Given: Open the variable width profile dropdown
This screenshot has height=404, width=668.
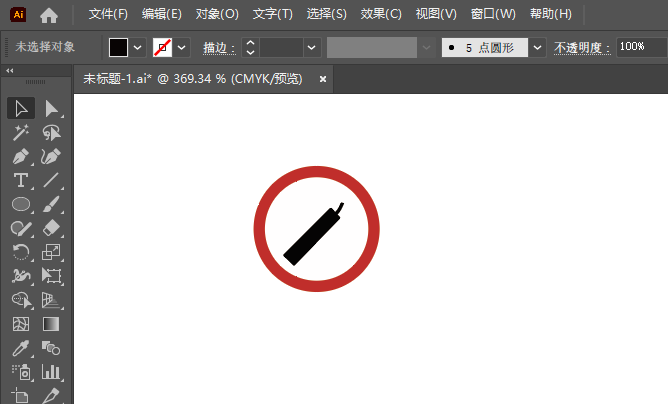Looking at the screenshot, I should pos(426,47).
